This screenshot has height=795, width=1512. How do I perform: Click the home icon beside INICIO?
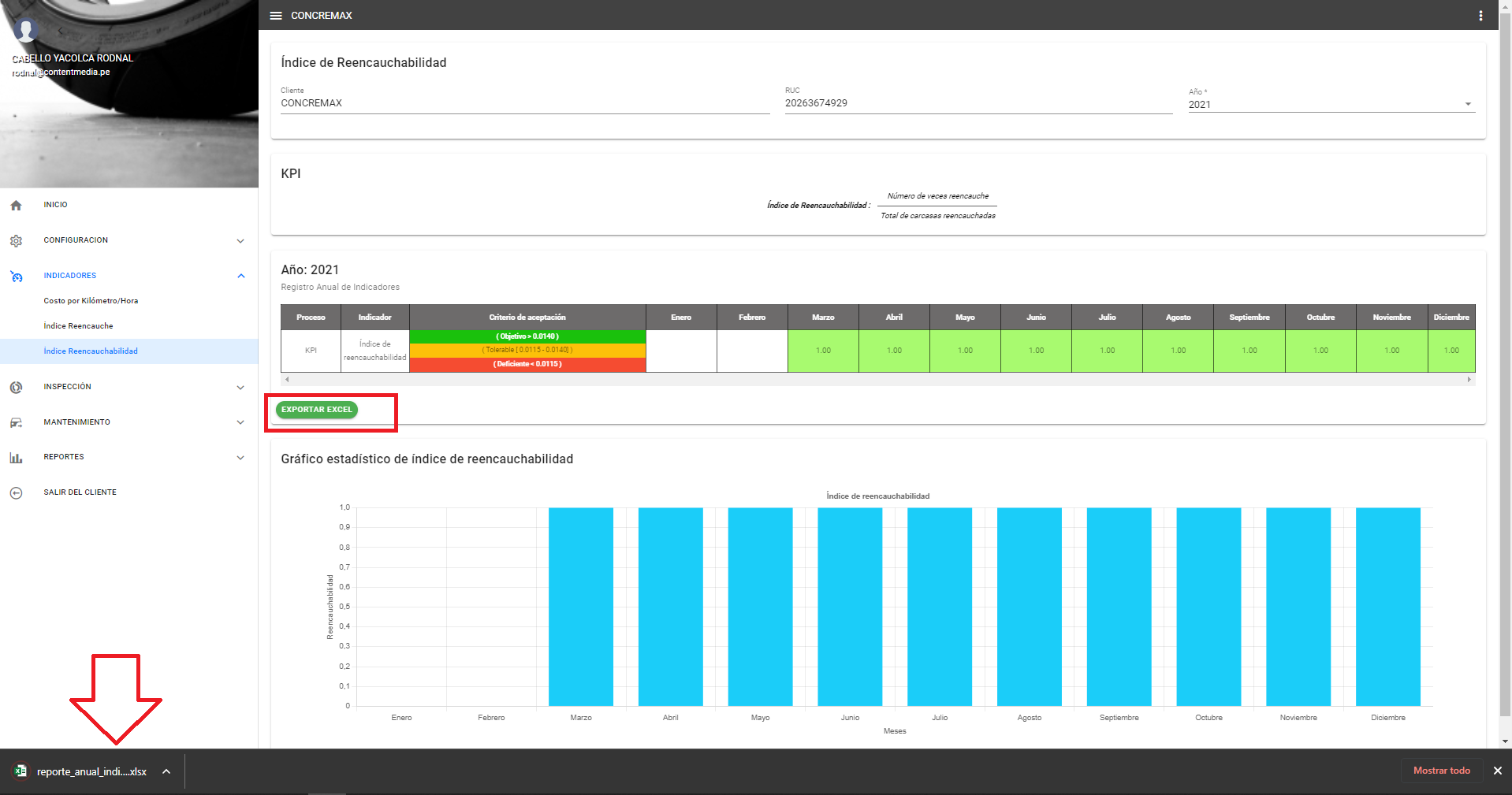click(16, 206)
